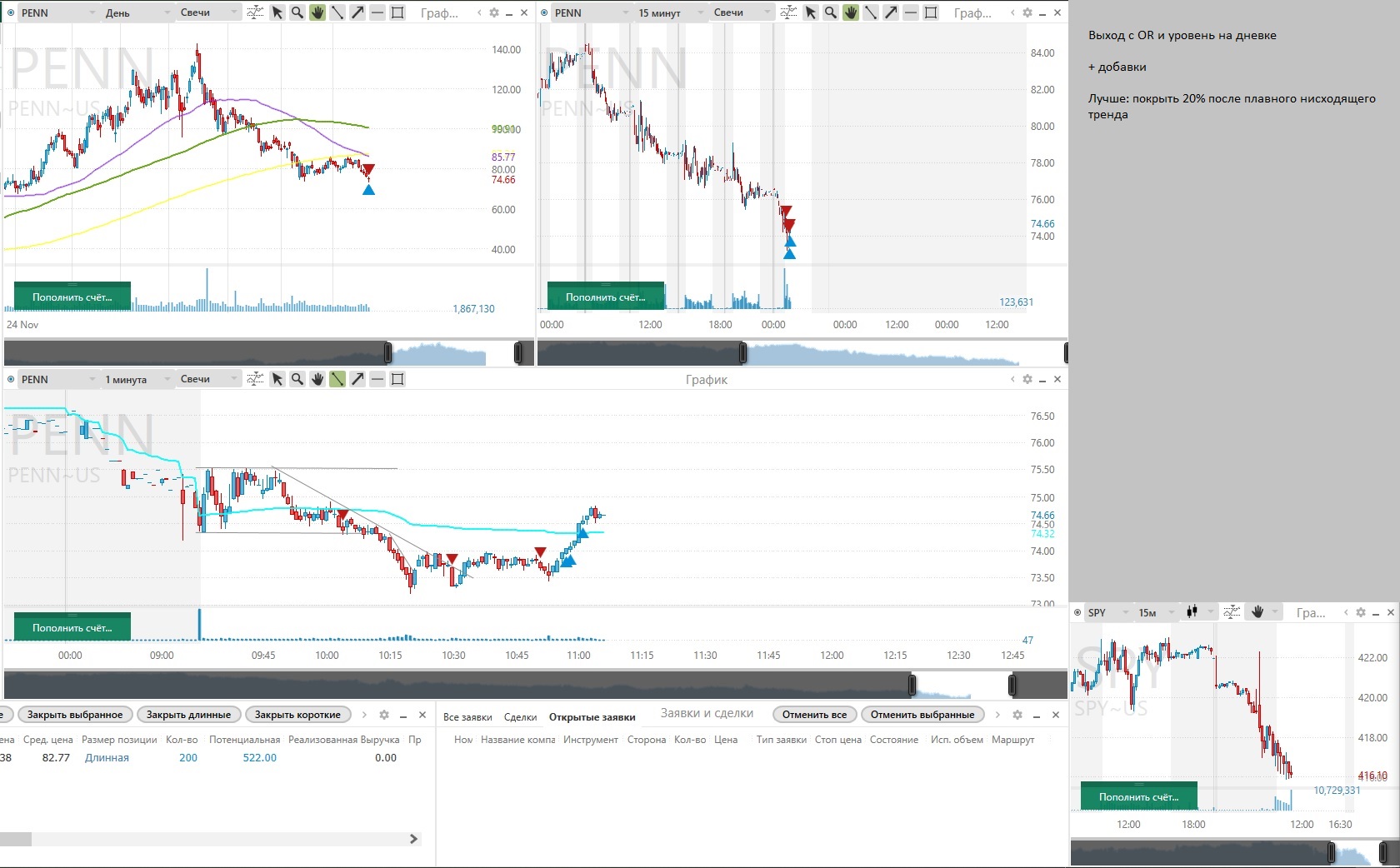Switch to Сделки tab
Viewport: 1400px width, 868px height.
(521, 716)
